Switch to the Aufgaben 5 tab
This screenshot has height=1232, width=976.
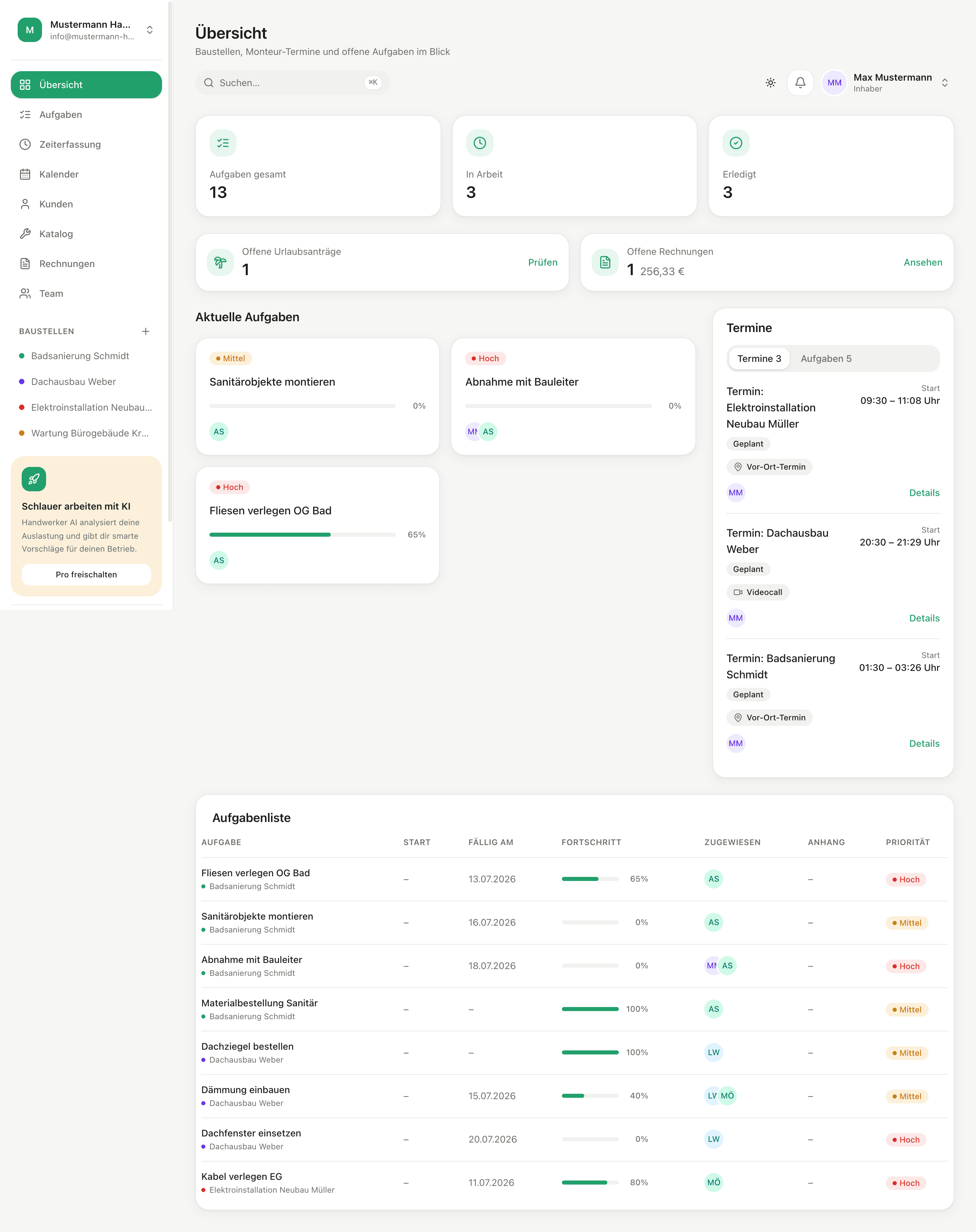pos(826,359)
